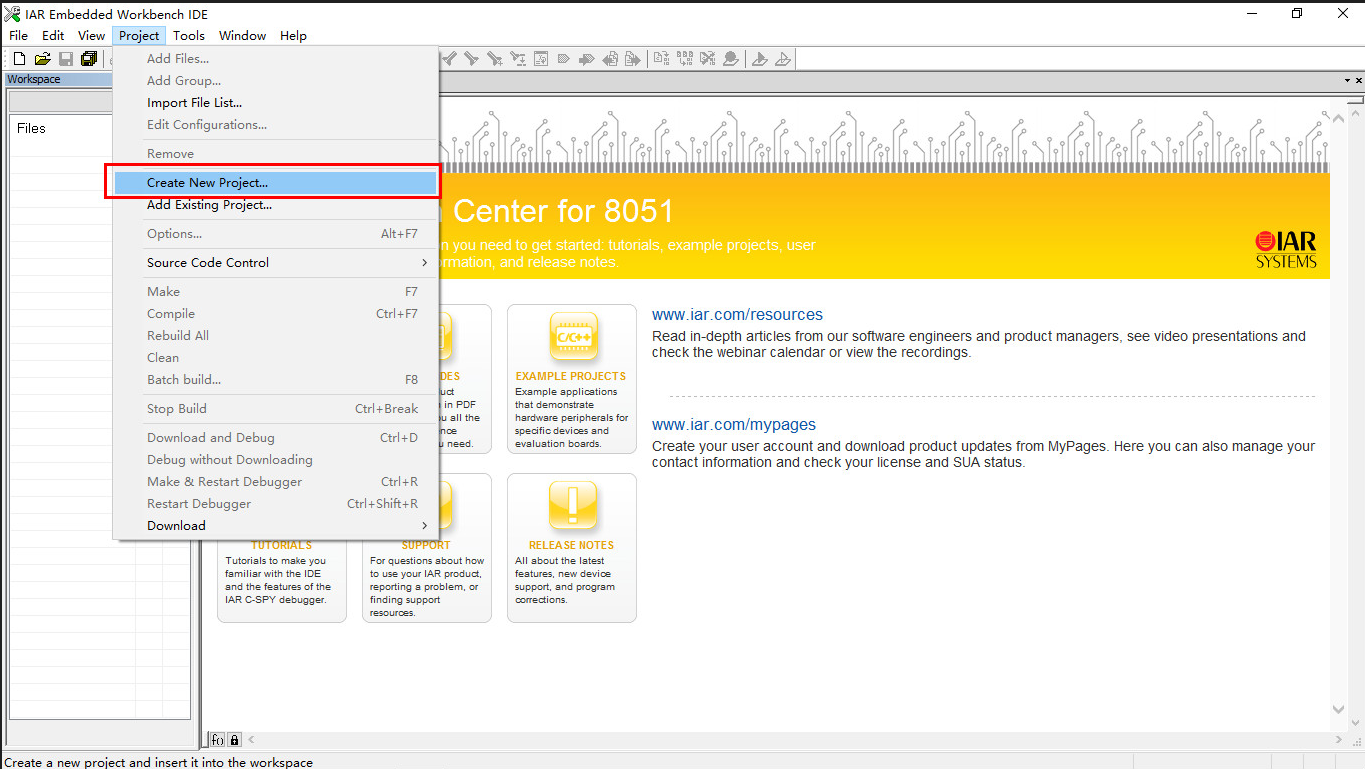Open the Example Projects tile icon
The width and height of the screenshot is (1365, 769).
(x=573, y=337)
